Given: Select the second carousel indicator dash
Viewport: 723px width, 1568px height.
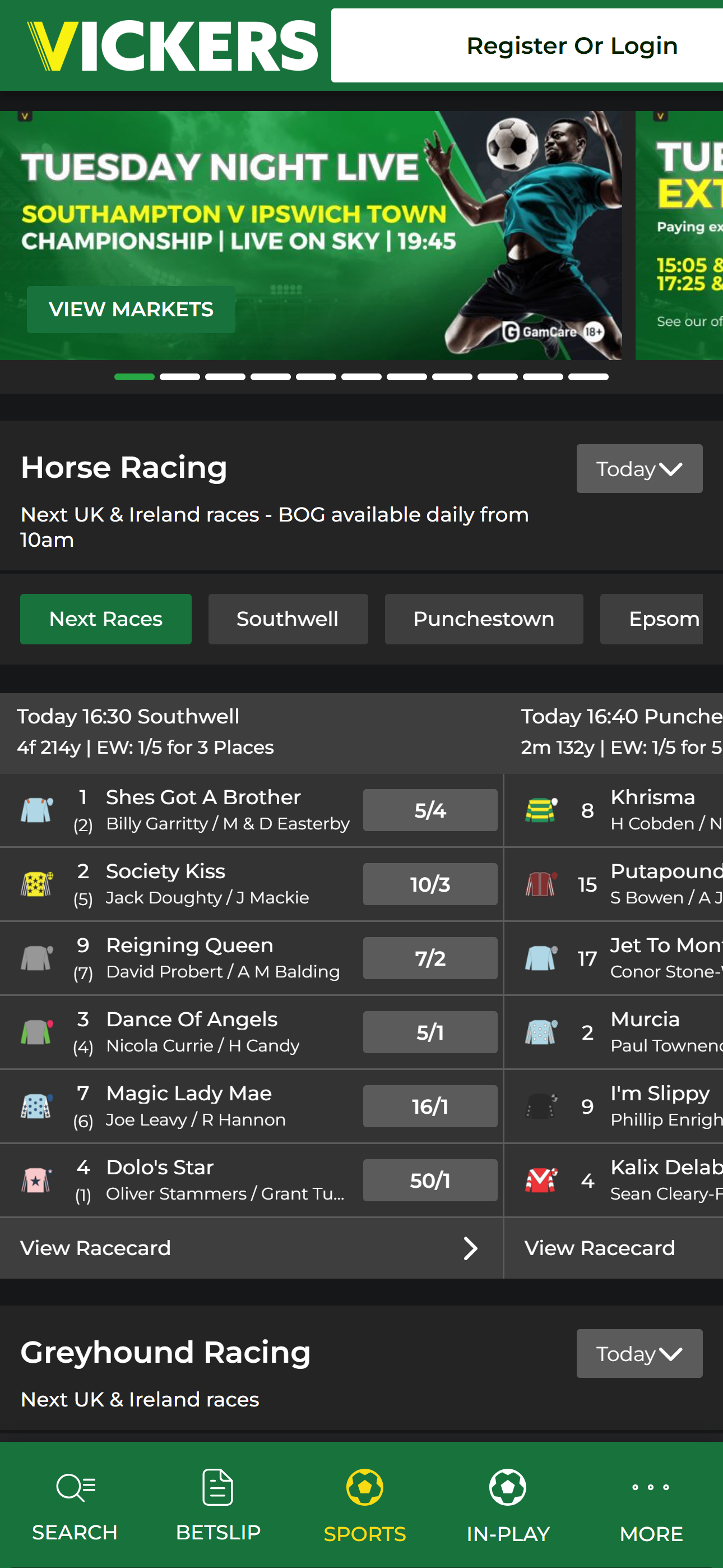Looking at the screenshot, I should coord(179,377).
